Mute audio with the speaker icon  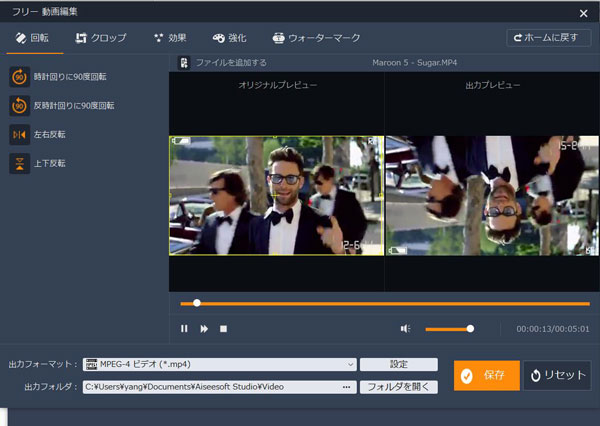(x=405, y=329)
